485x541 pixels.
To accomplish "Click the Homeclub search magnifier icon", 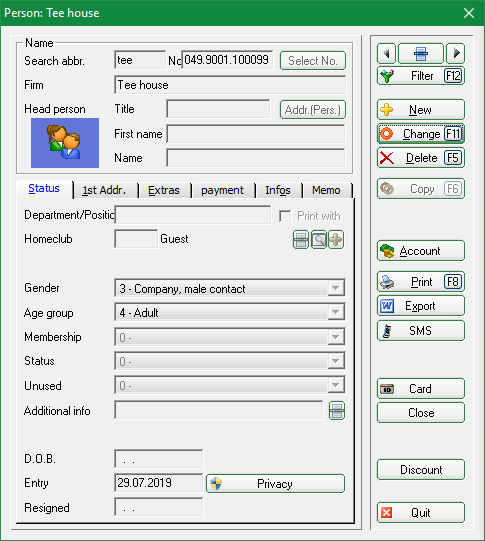I will (319, 239).
